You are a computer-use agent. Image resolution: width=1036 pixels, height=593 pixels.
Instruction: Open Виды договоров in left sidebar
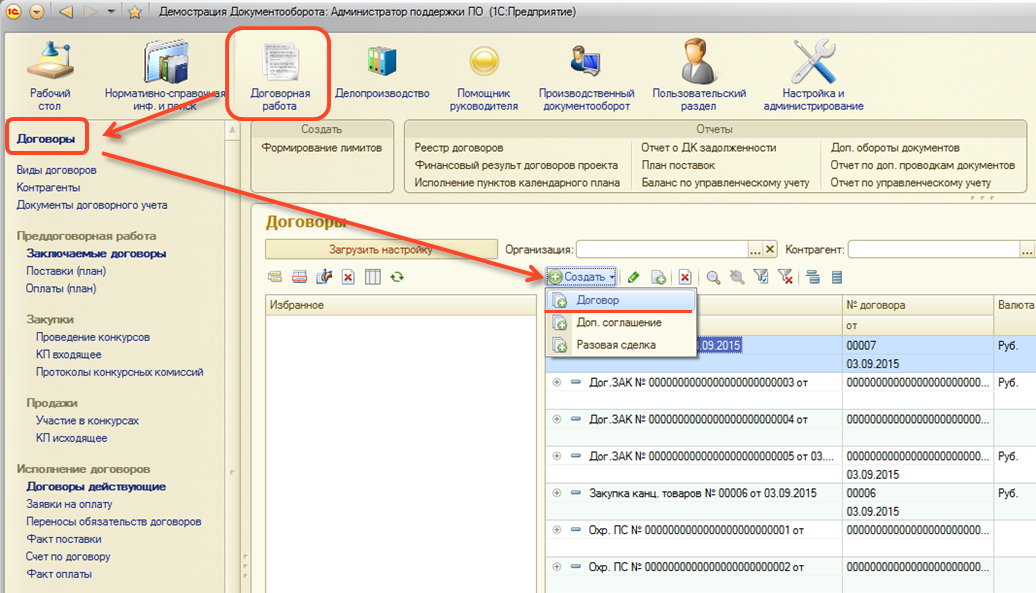pyautogui.click(x=57, y=170)
